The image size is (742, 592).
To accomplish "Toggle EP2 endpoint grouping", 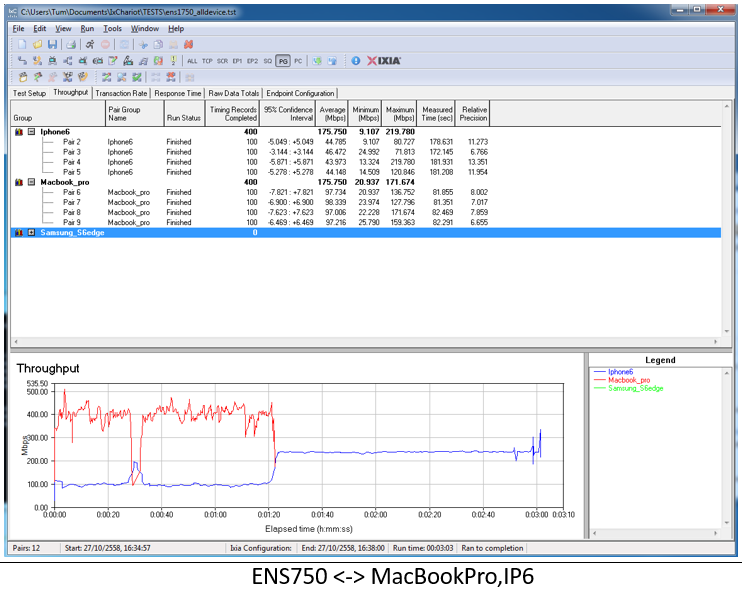I will [253, 61].
